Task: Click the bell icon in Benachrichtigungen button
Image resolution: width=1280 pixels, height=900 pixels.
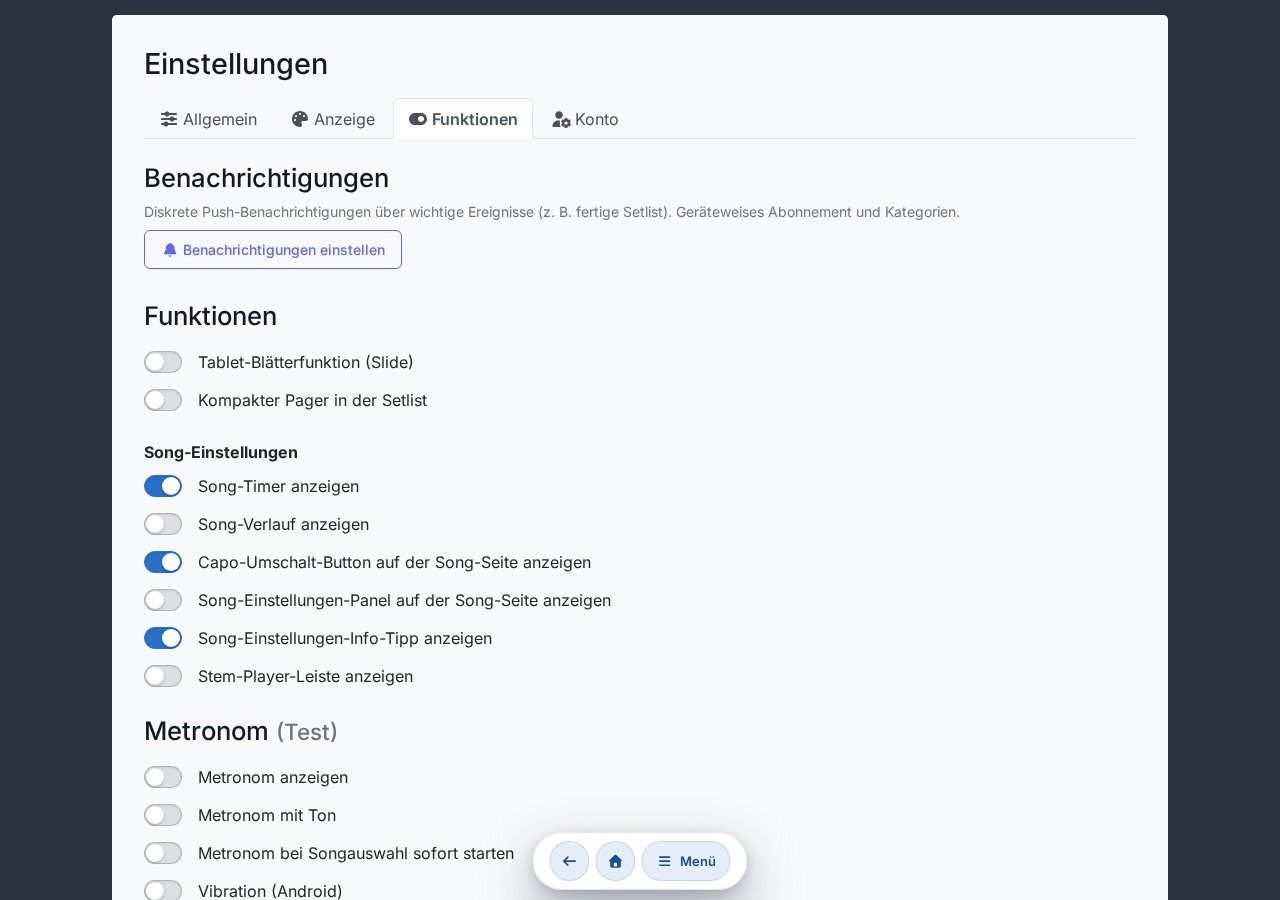Action: coord(170,250)
